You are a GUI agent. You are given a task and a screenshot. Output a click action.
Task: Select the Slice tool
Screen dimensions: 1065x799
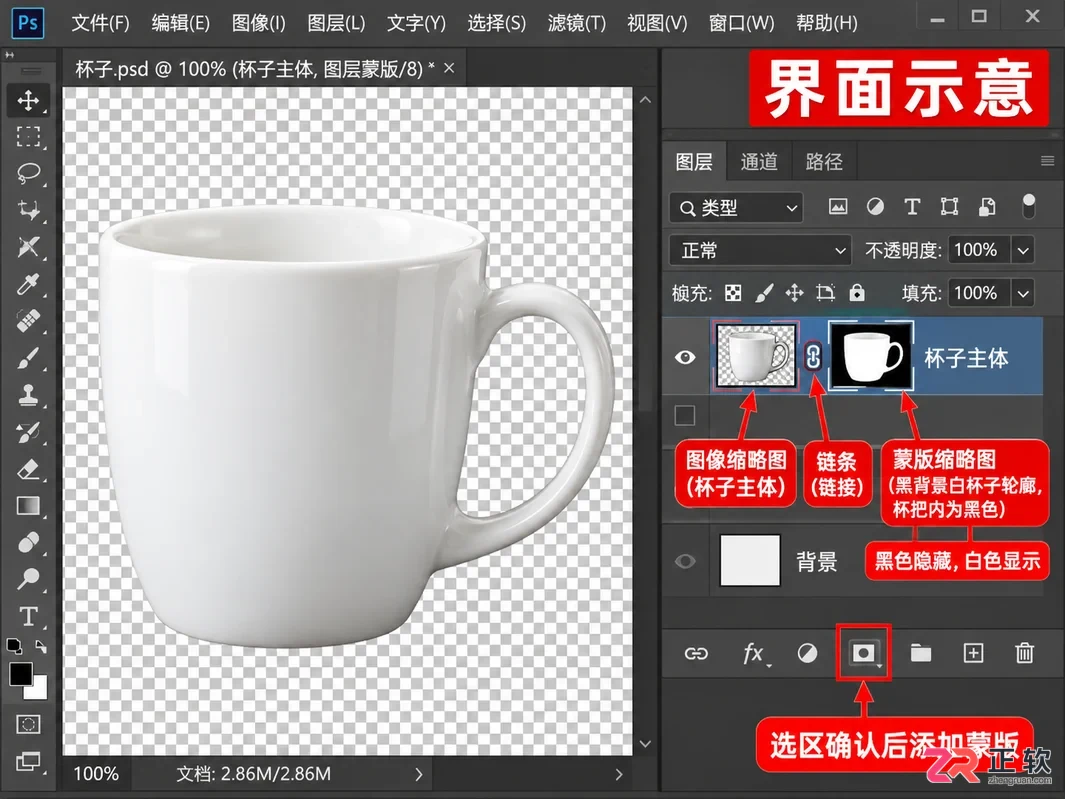28,247
